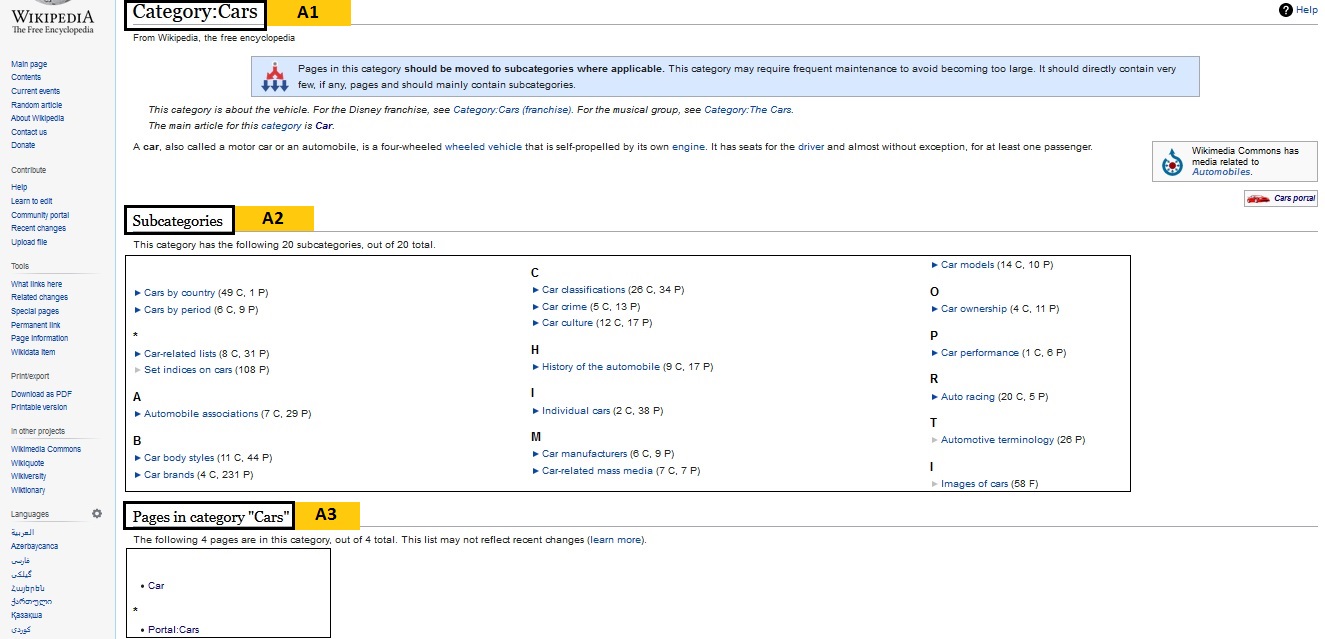This screenshot has width=1325, height=639.
Task: Open Wikimedia Commons under other projects
Action: pos(46,449)
